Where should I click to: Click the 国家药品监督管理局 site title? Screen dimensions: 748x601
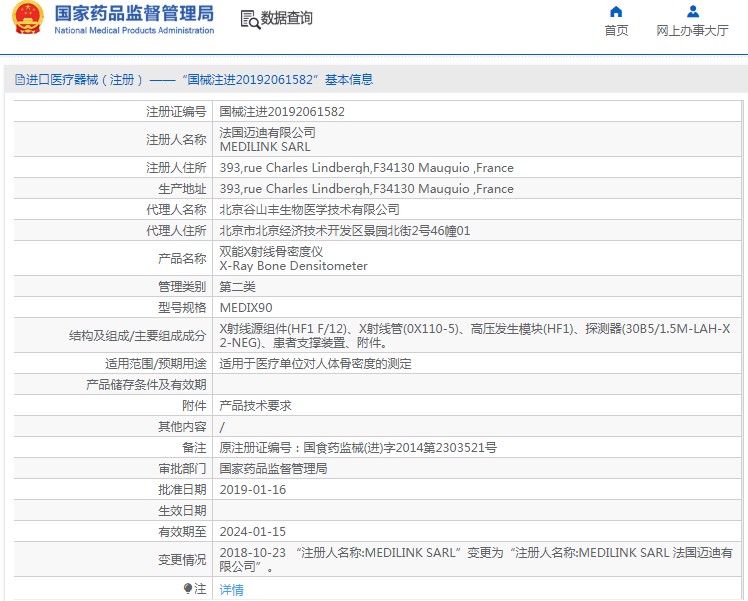(134, 13)
